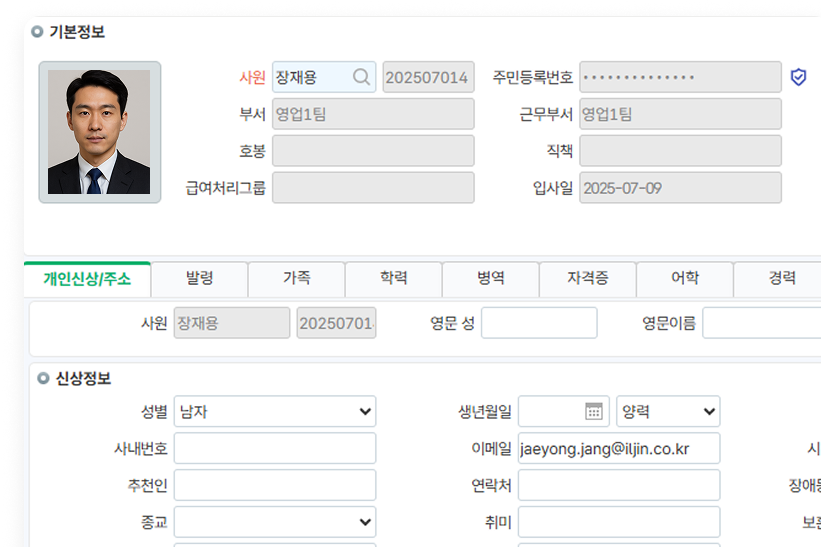Open the 생년월일 calendar picker icon
821x547 pixels.
(x=593, y=411)
